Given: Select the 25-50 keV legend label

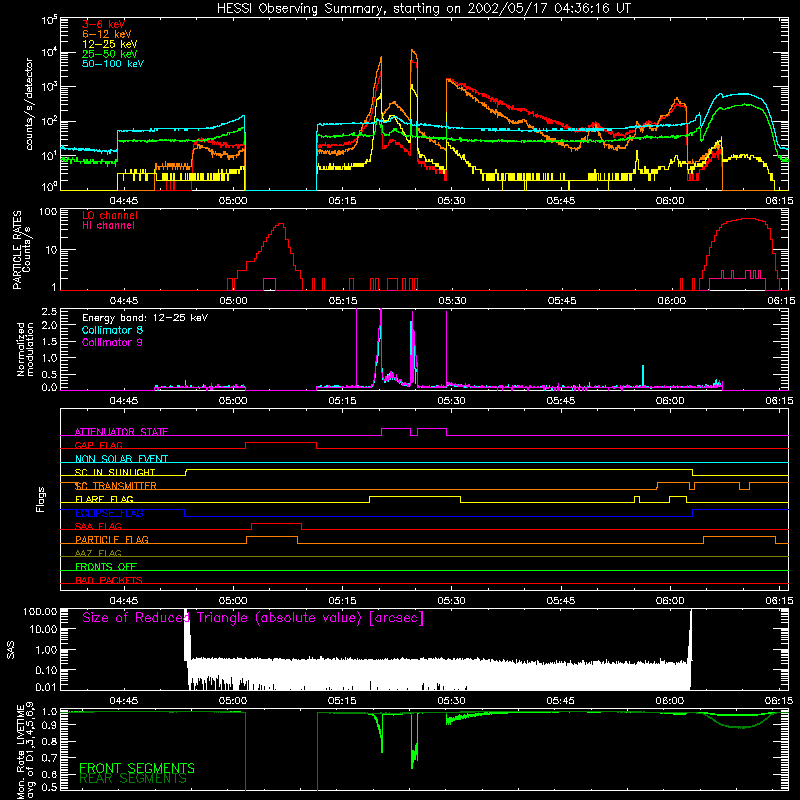Looking at the screenshot, I should (109, 54).
